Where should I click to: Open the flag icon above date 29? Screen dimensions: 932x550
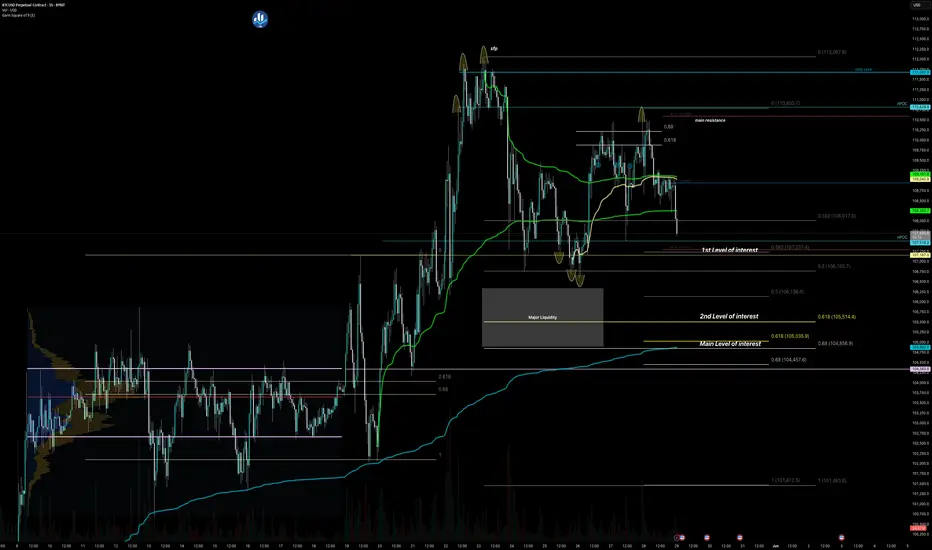tap(682, 537)
